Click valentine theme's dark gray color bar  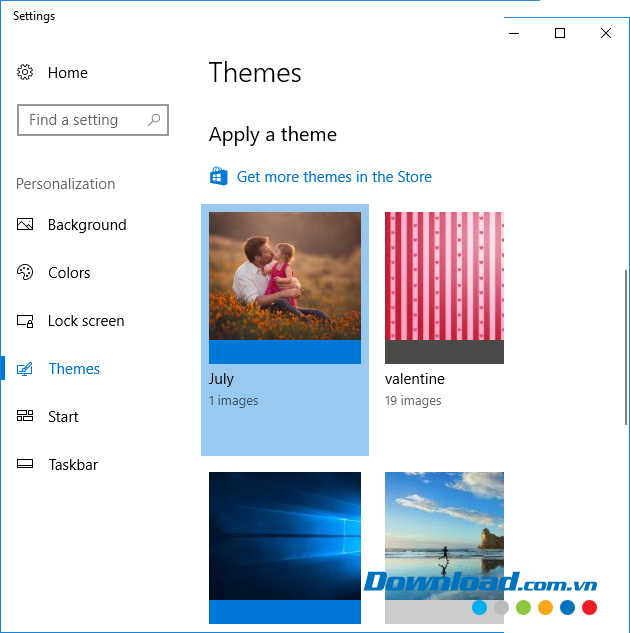point(444,352)
